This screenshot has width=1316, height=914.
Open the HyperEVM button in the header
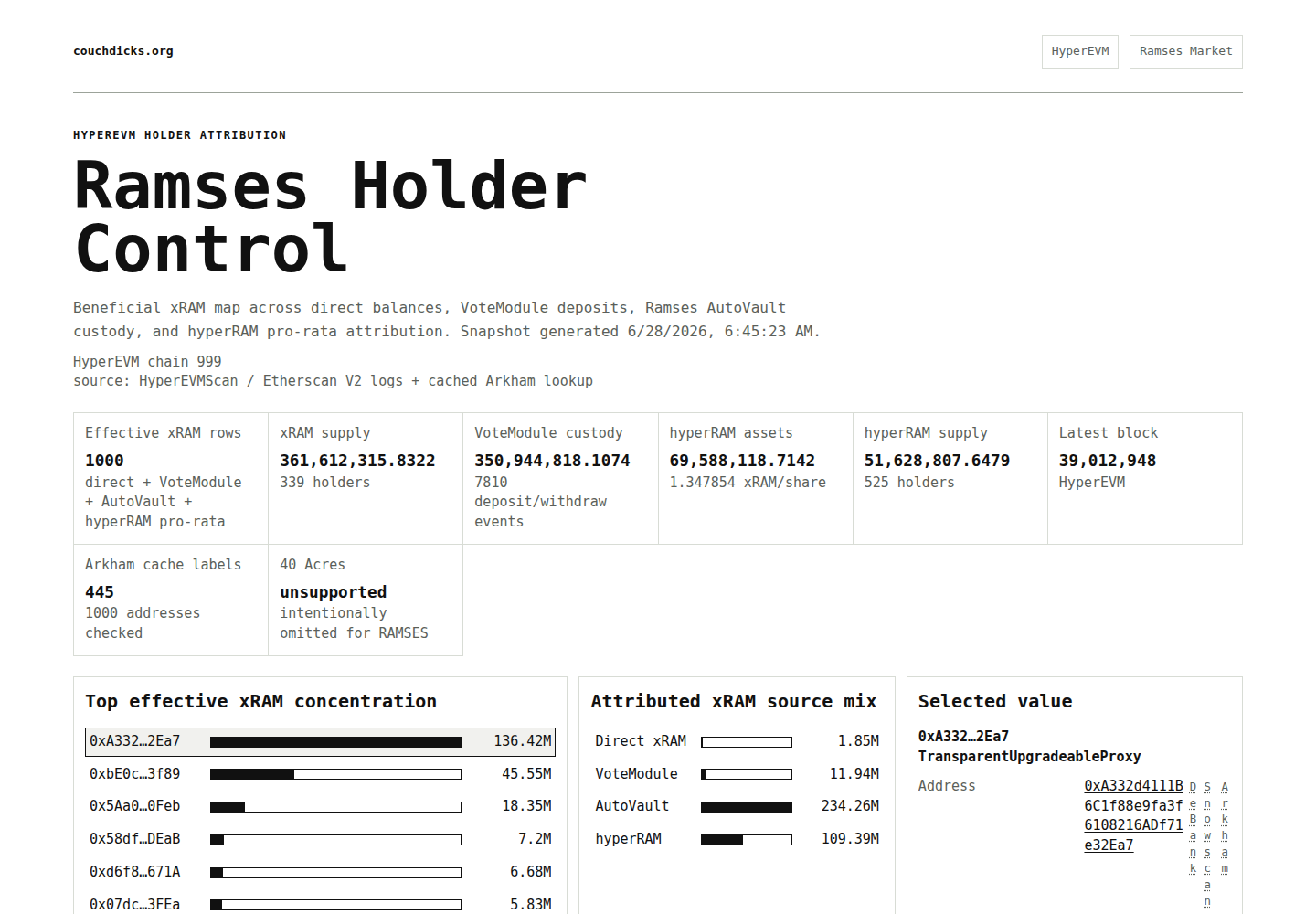1079,51
